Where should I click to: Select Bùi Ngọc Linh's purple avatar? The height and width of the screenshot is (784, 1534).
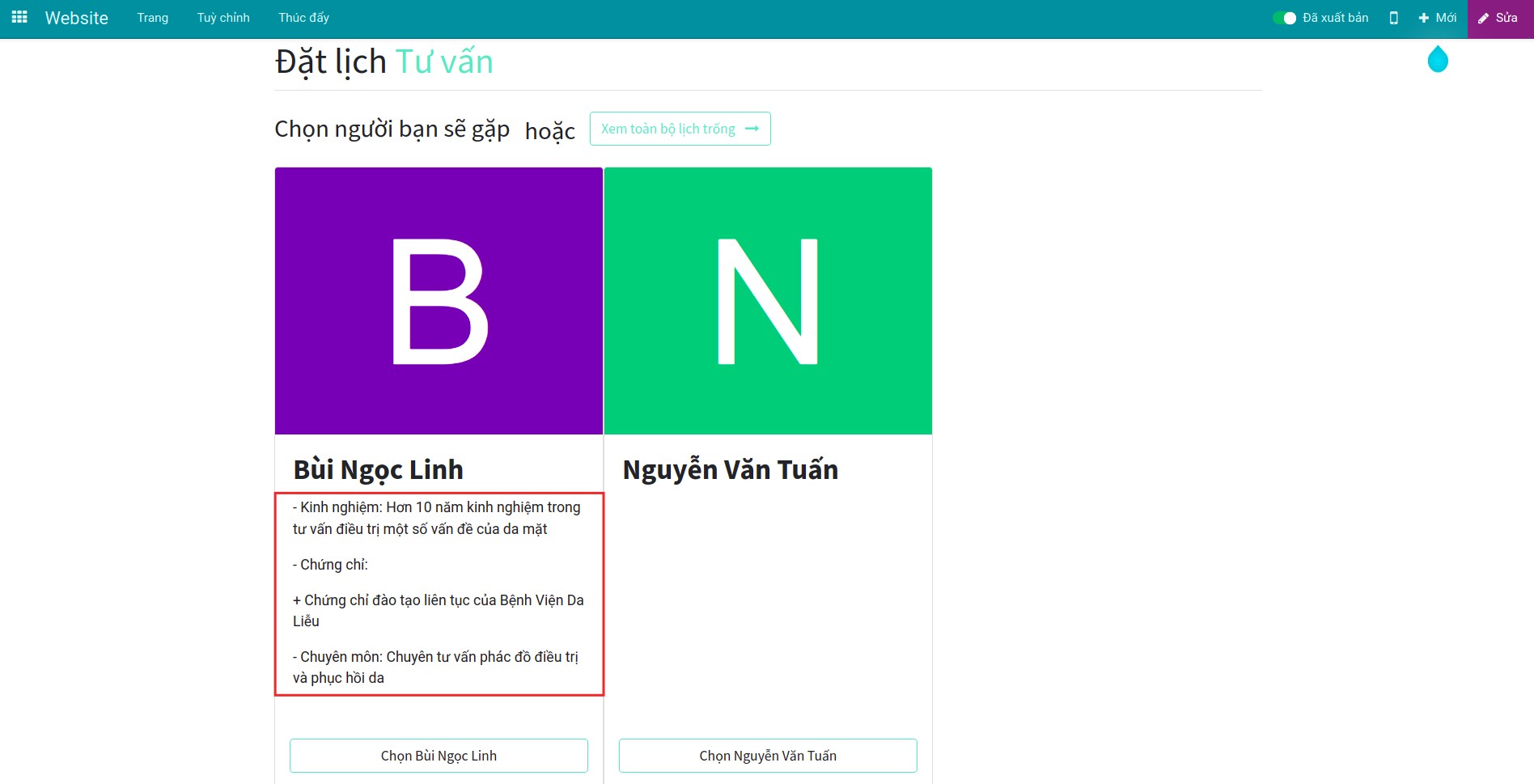[439, 300]
